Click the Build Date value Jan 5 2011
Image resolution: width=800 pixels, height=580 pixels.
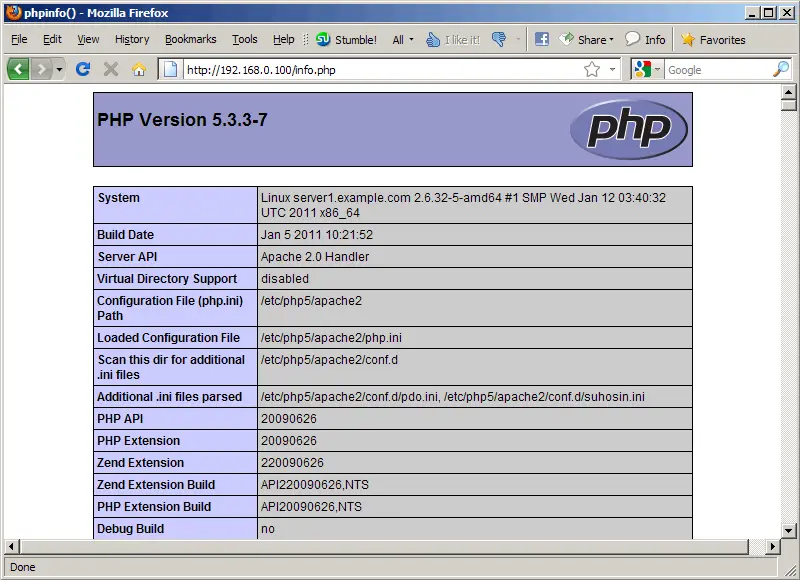(317, 235)
